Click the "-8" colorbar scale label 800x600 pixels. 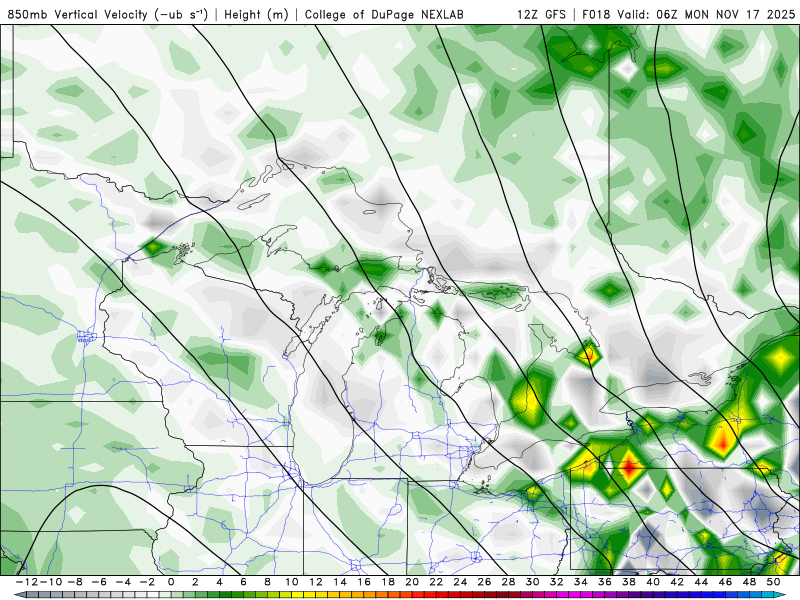point(76,582)
